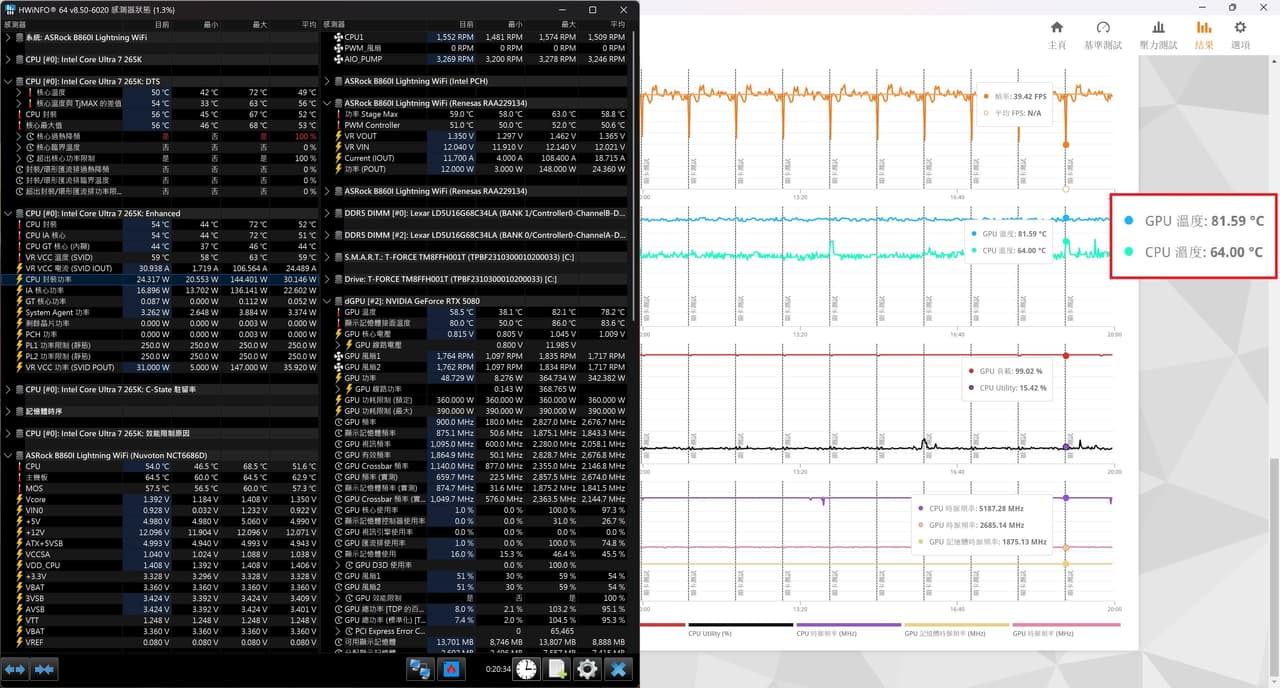Open the network remote monitoring icon in HWiNFO
1280x688 pixels.
point(421,669)
